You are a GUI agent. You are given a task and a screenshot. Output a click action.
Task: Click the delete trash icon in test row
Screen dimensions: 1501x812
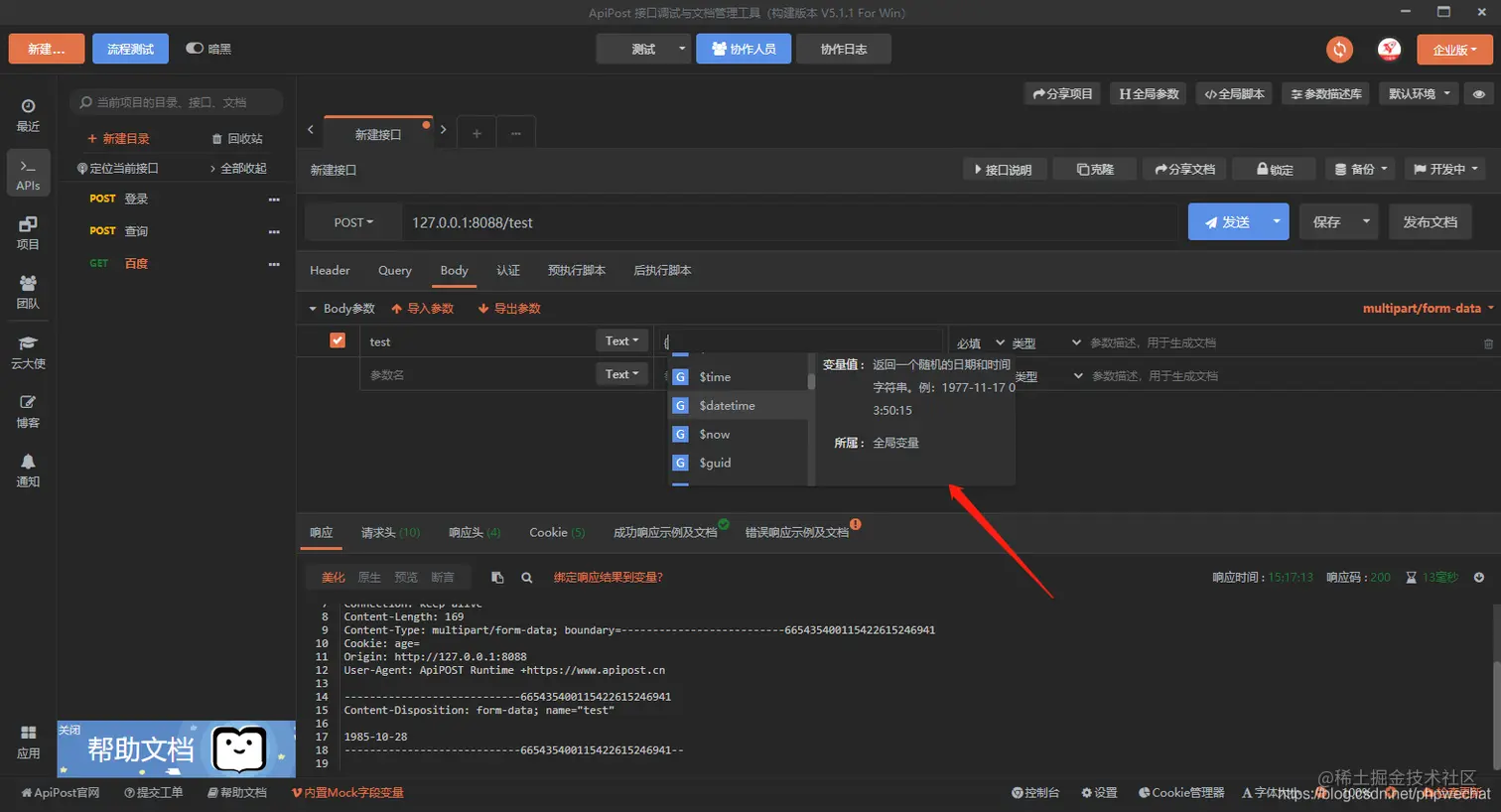click(x=1488, y=343)
